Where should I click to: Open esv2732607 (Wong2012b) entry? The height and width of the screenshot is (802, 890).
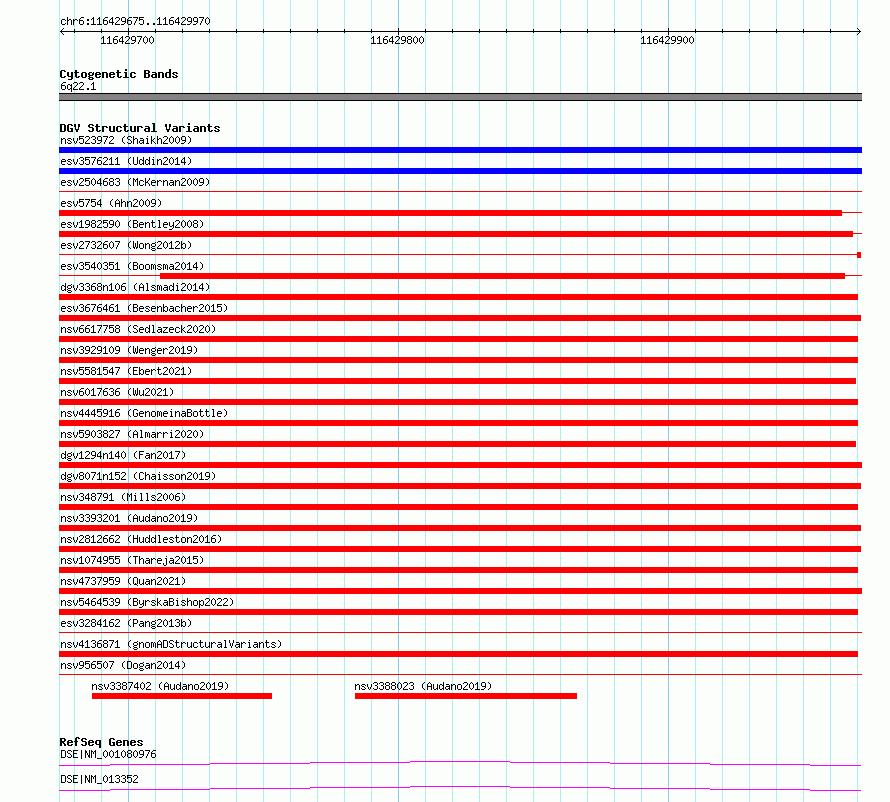[126, 245]
